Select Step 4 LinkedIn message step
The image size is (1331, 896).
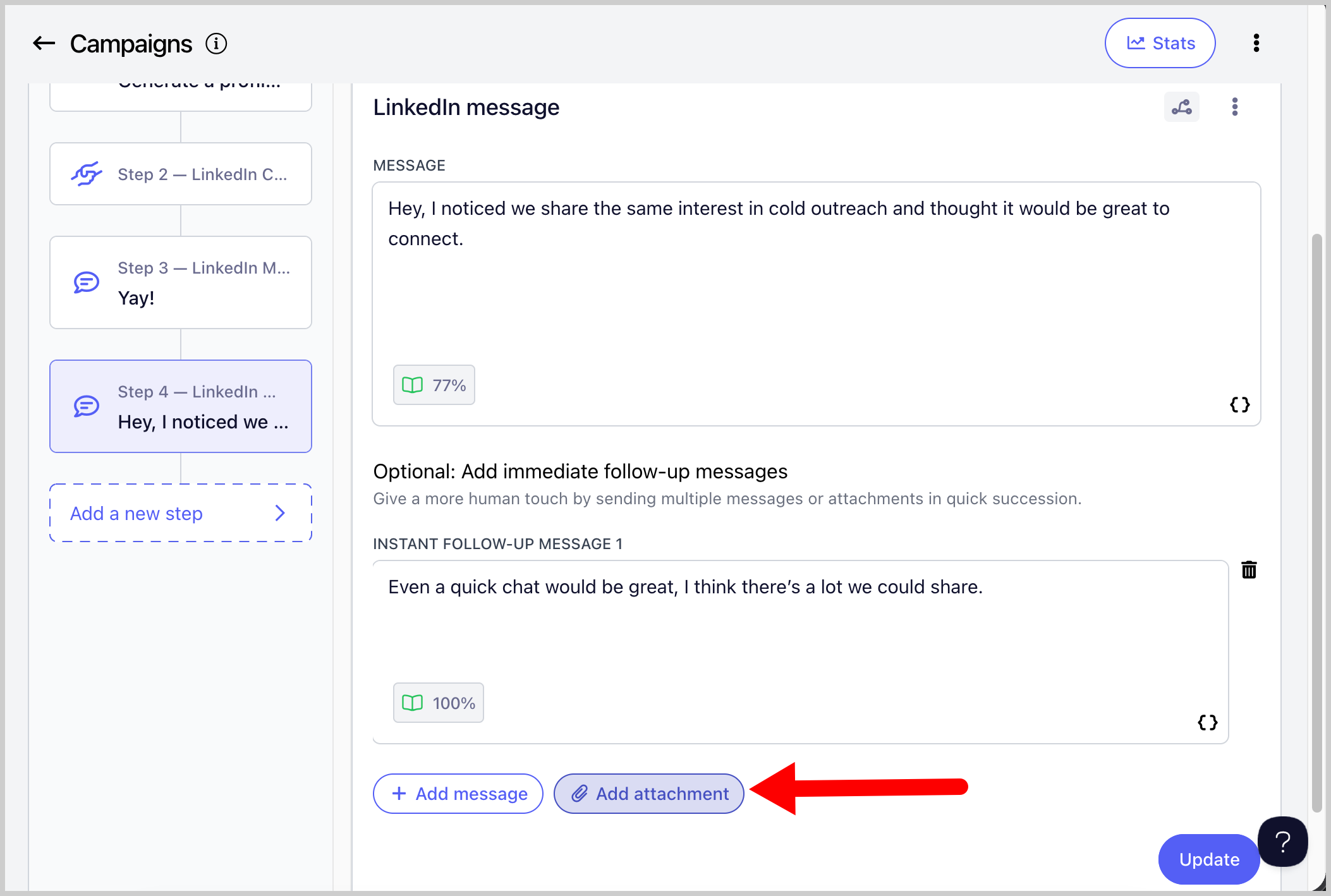tap(181, 406)
